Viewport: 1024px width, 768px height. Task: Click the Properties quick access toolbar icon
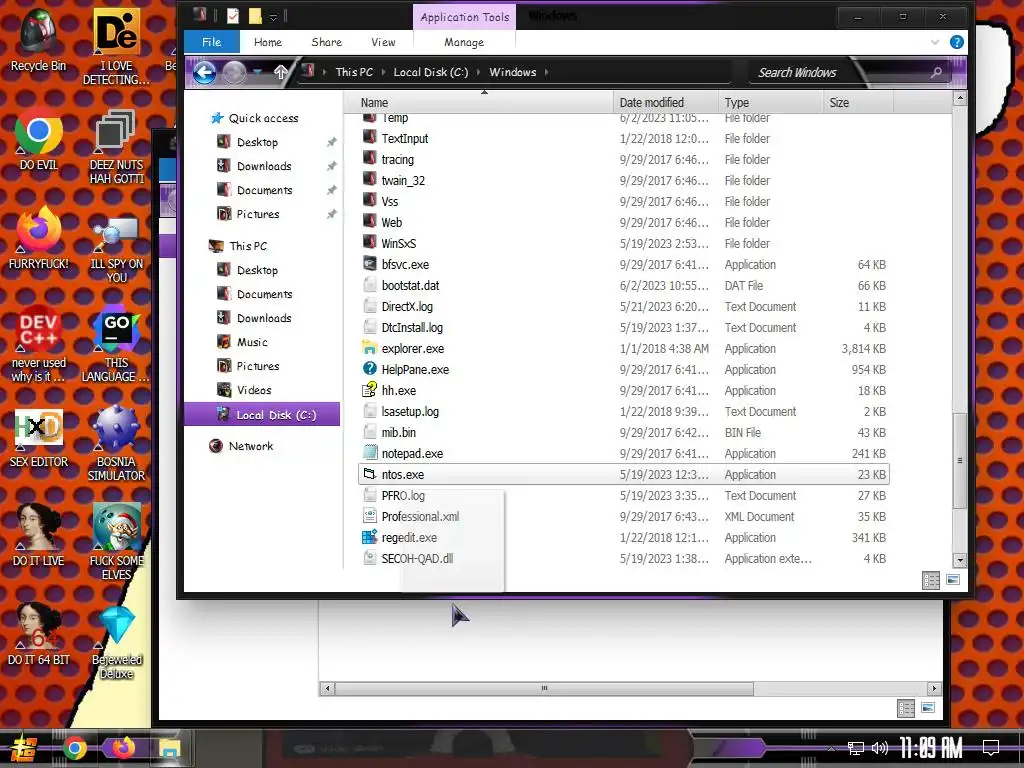[232, 16]
